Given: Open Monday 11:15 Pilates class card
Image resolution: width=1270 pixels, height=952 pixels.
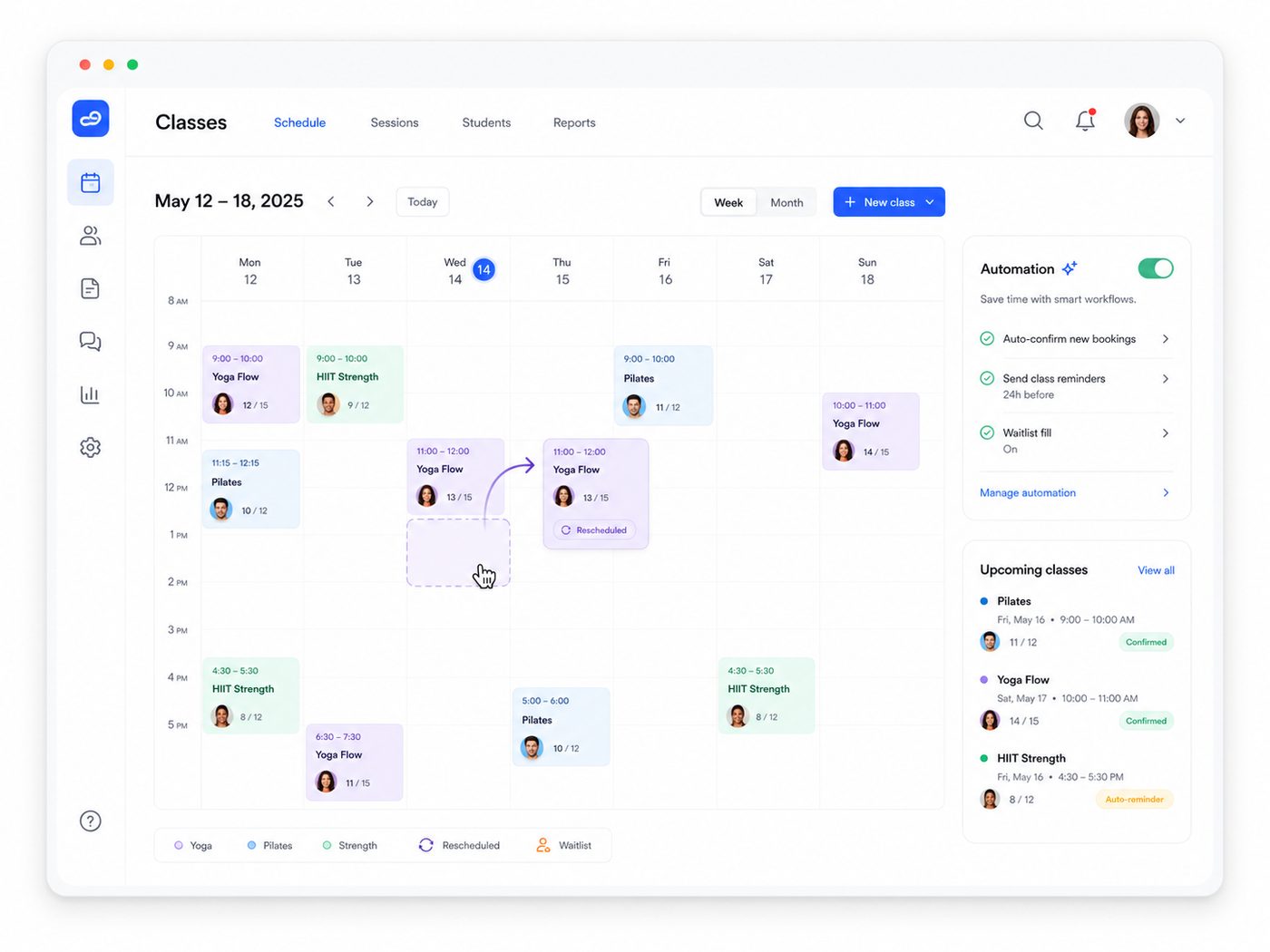Looking at the screenshot, I should 251,489.
